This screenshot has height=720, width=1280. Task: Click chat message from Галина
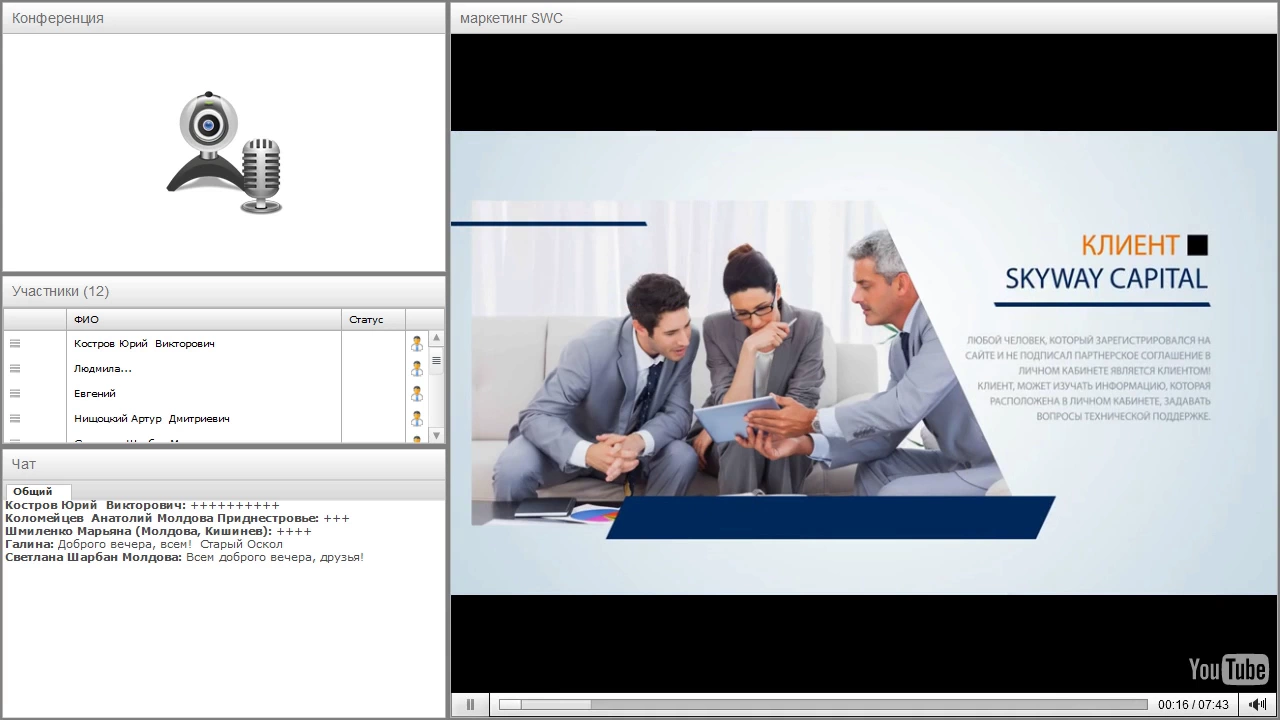pos(144,544)
